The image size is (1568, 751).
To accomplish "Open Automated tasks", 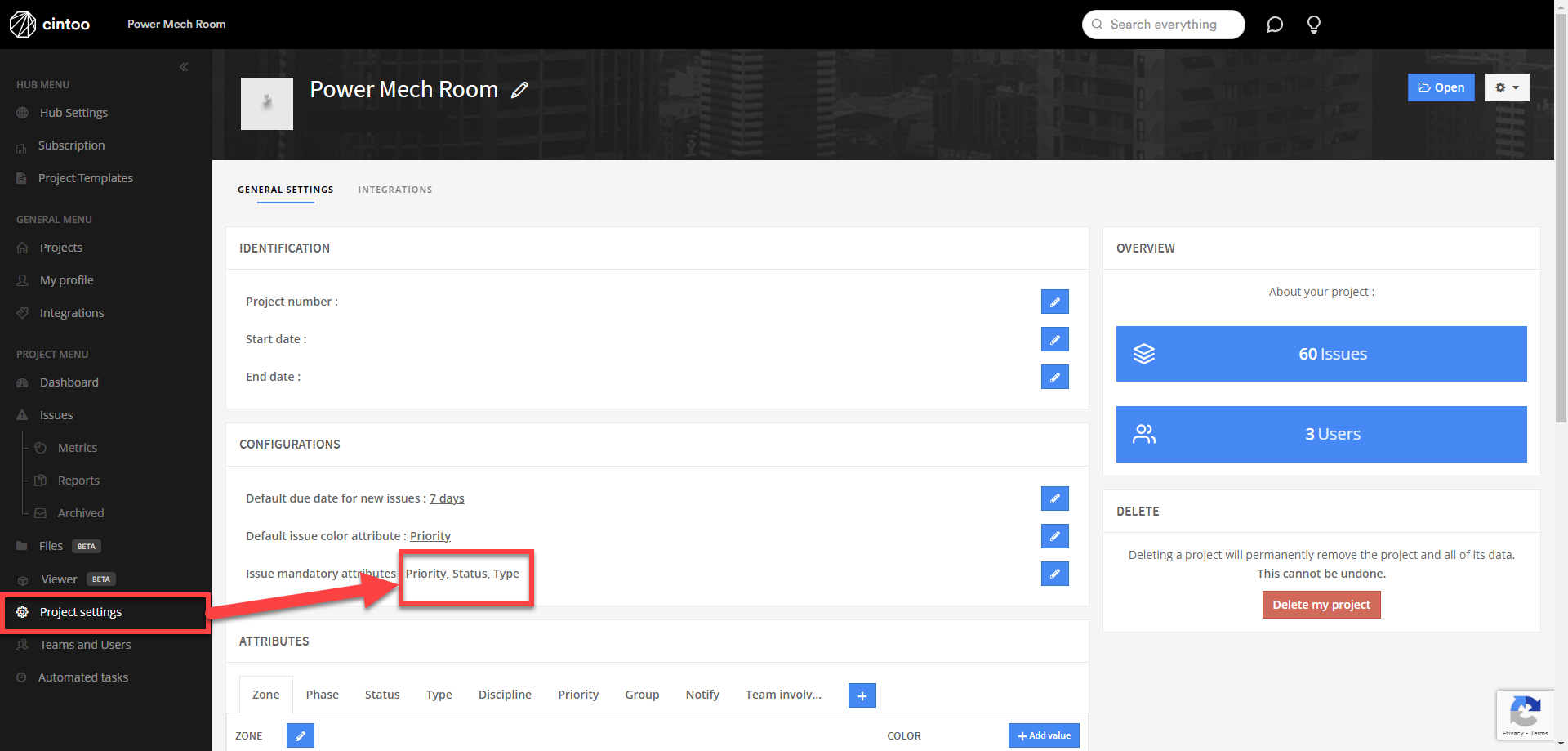I will coord(82,677).
